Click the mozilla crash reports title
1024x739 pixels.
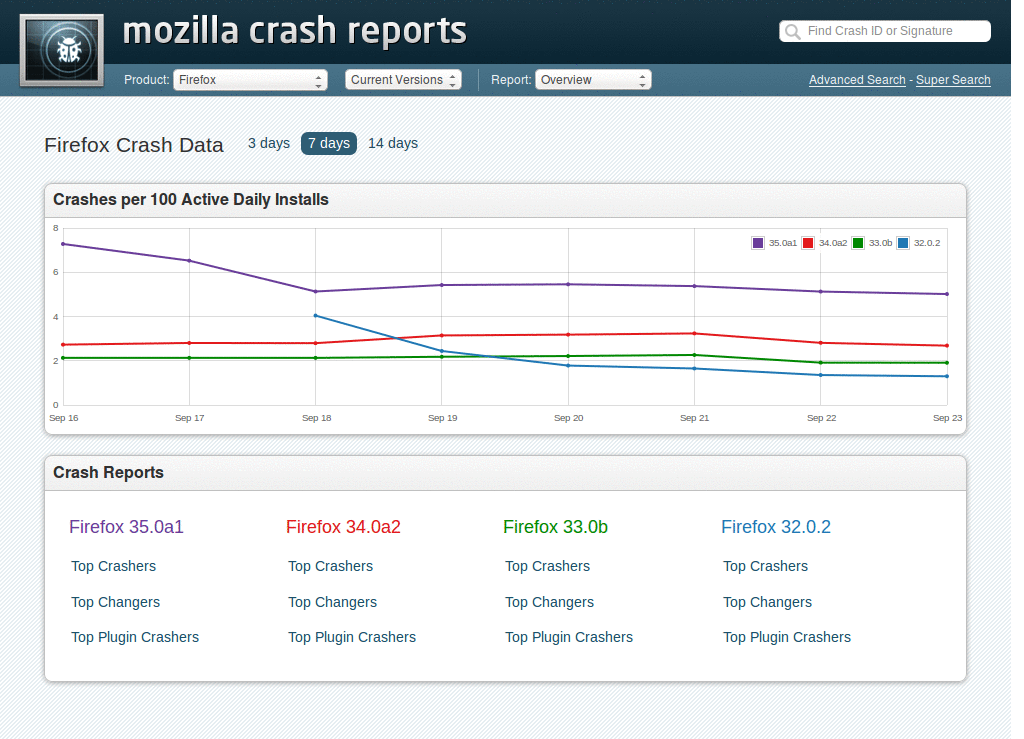click(x=295, y=31)
